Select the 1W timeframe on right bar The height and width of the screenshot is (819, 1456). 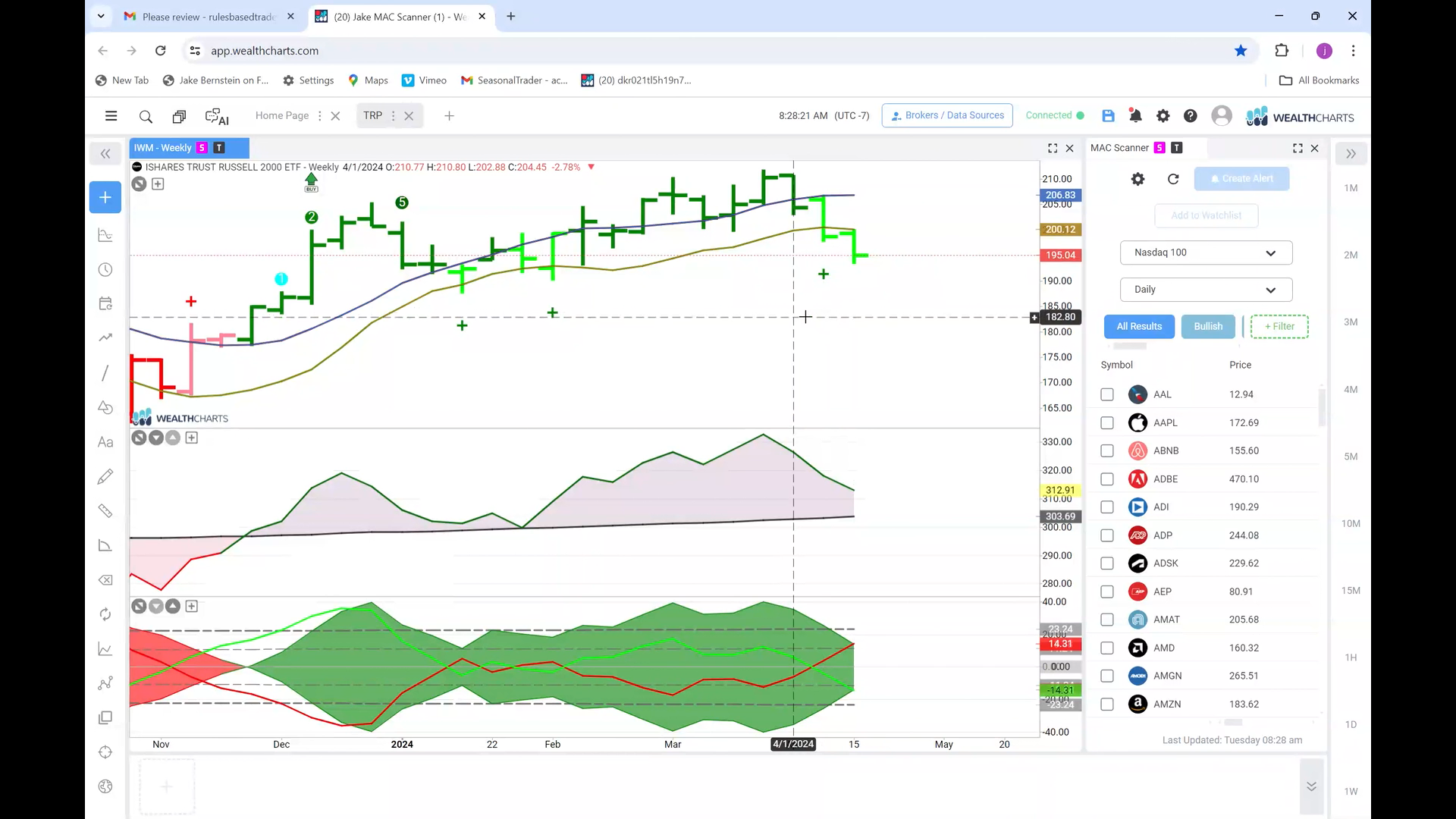coord(1351,792)
